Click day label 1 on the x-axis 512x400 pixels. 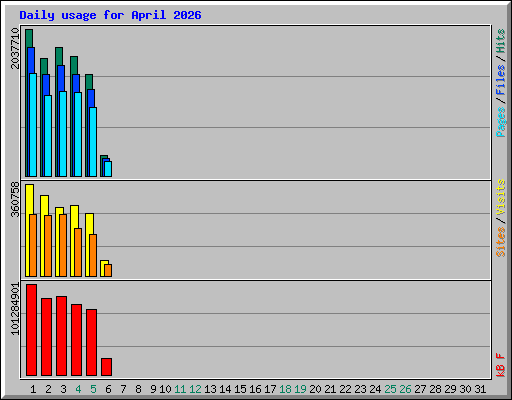33,389
